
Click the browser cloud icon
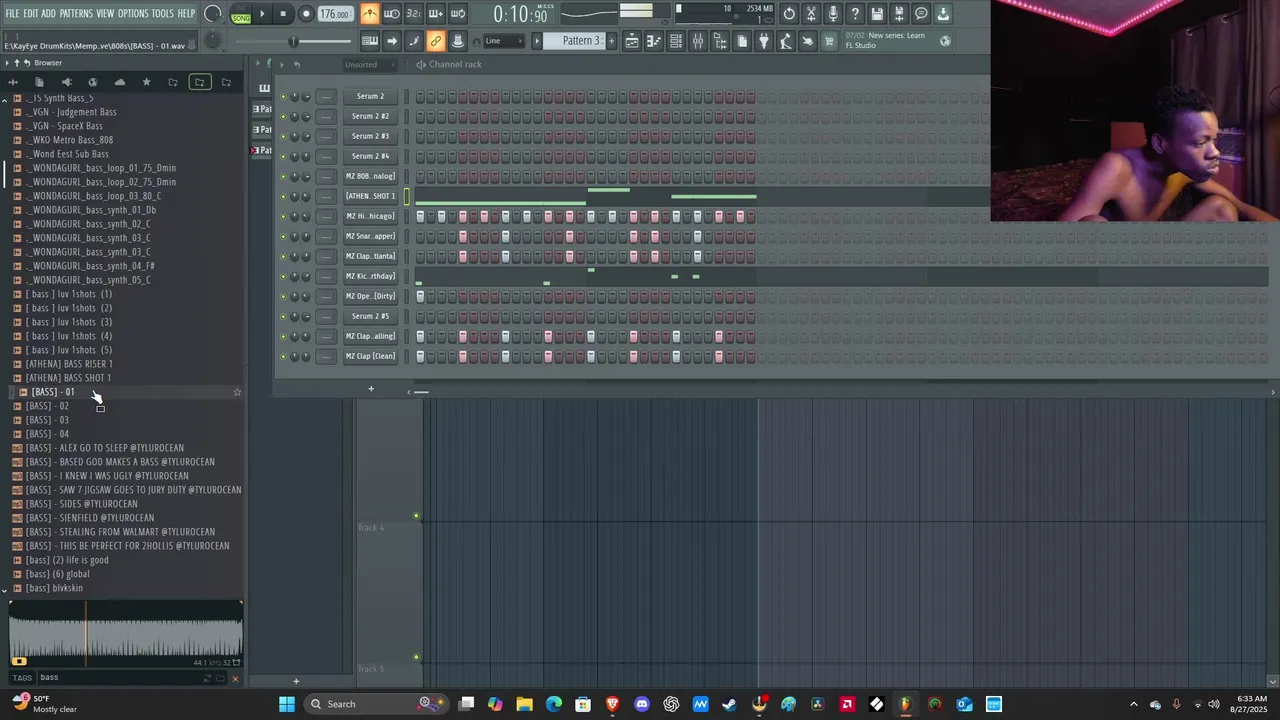pos(120,82)
